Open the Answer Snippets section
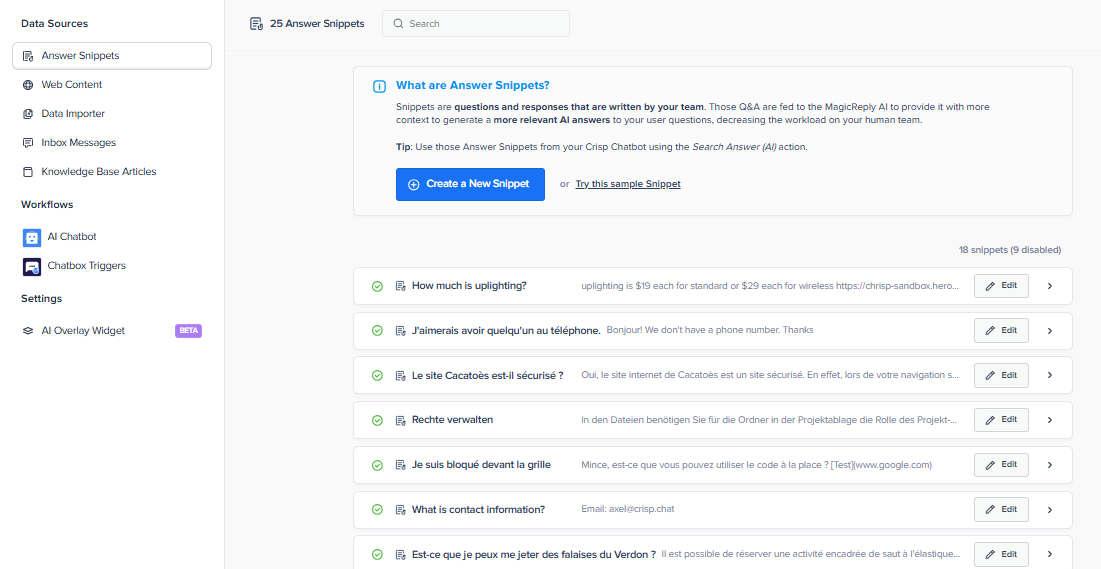 tap(112, 56)
